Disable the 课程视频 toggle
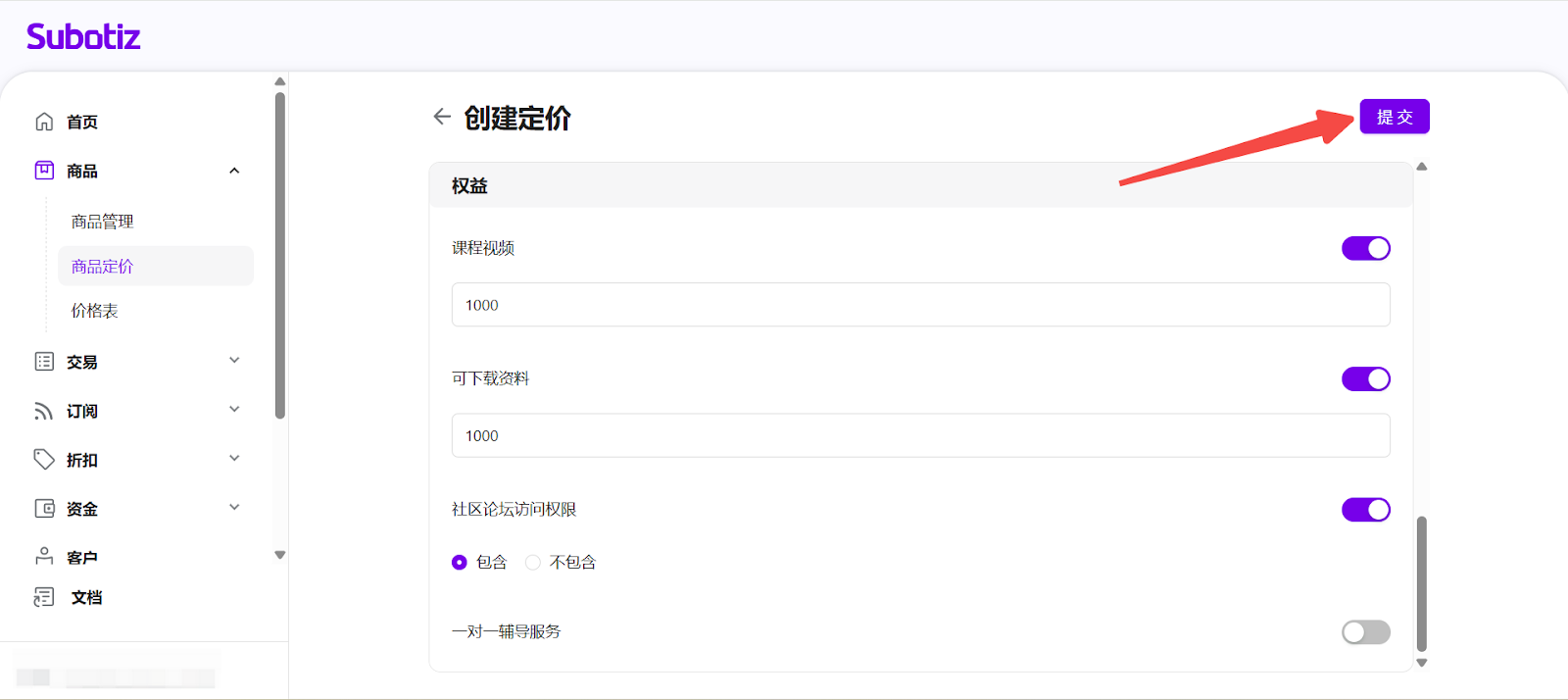This screenshot has width=1568, height=700. [x=1365, y=249]
